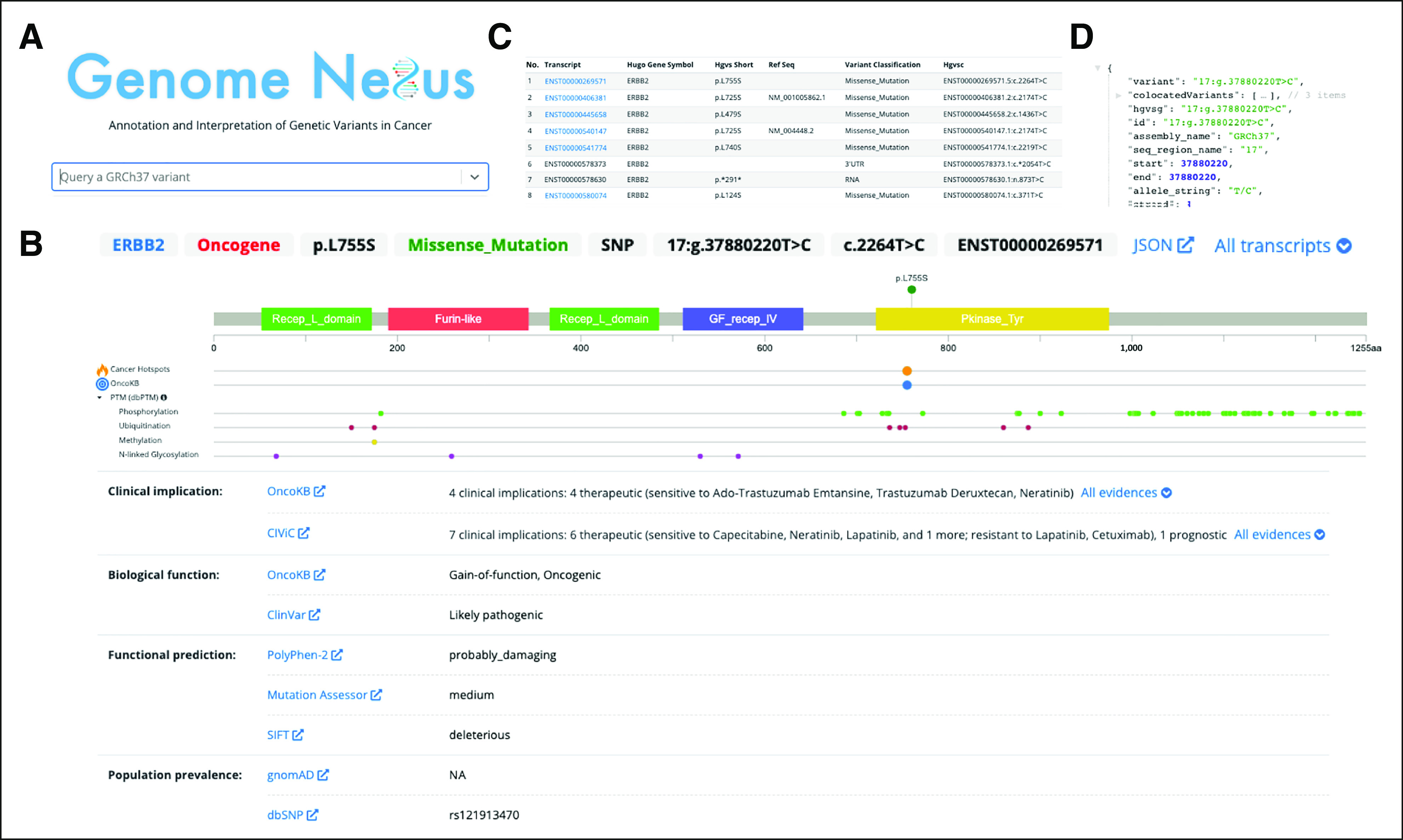Screen dimensions: 1403x840
Task: Open transcript ENST00000540147 link
Action: [575, 131]
